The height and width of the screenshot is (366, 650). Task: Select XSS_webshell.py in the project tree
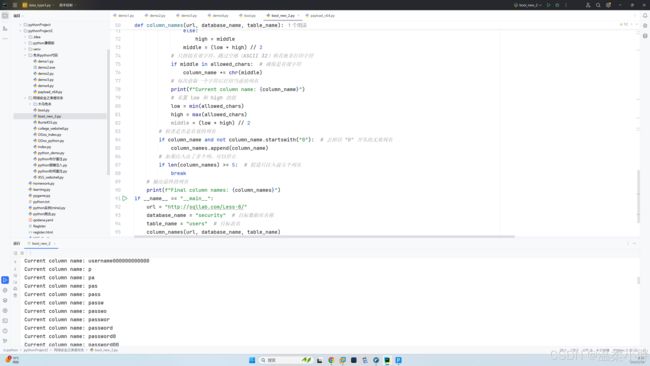click(51, 177)
